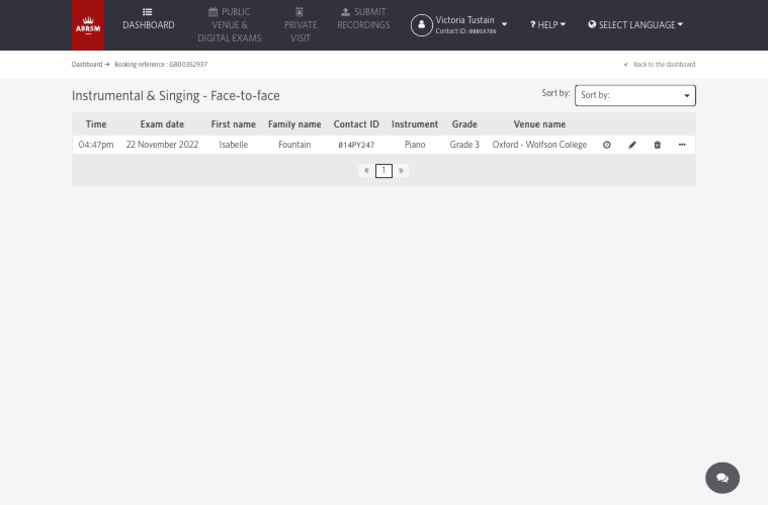This screenshot has width=768, height=505.
Task: Click the Victoria Tustain user name
Action: point(465,20)
